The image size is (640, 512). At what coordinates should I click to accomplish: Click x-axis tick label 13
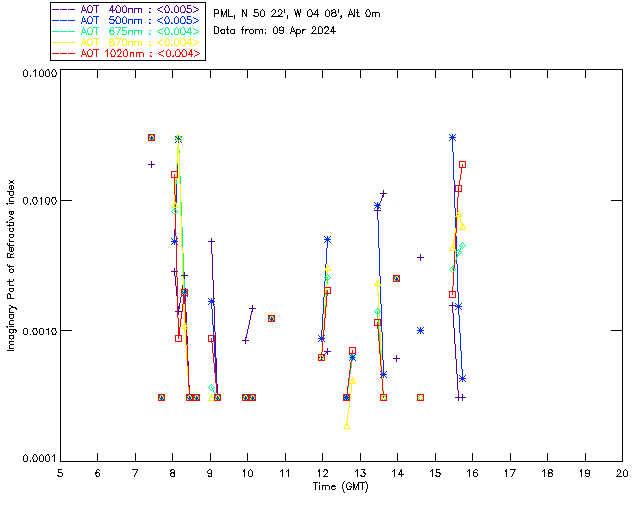(360, 473)
